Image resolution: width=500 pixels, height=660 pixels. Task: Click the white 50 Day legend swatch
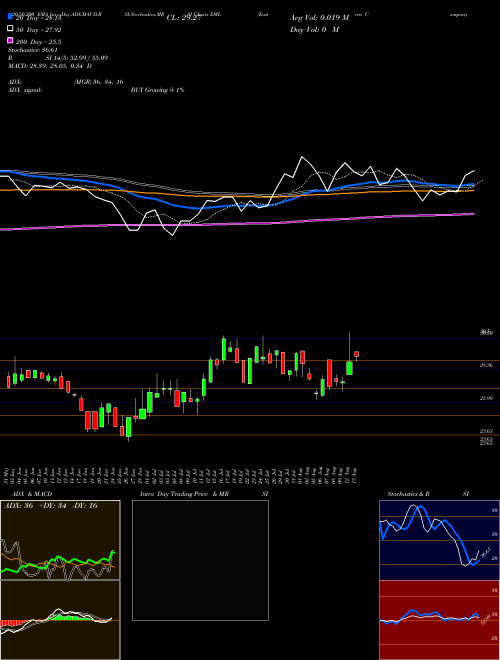11,29
